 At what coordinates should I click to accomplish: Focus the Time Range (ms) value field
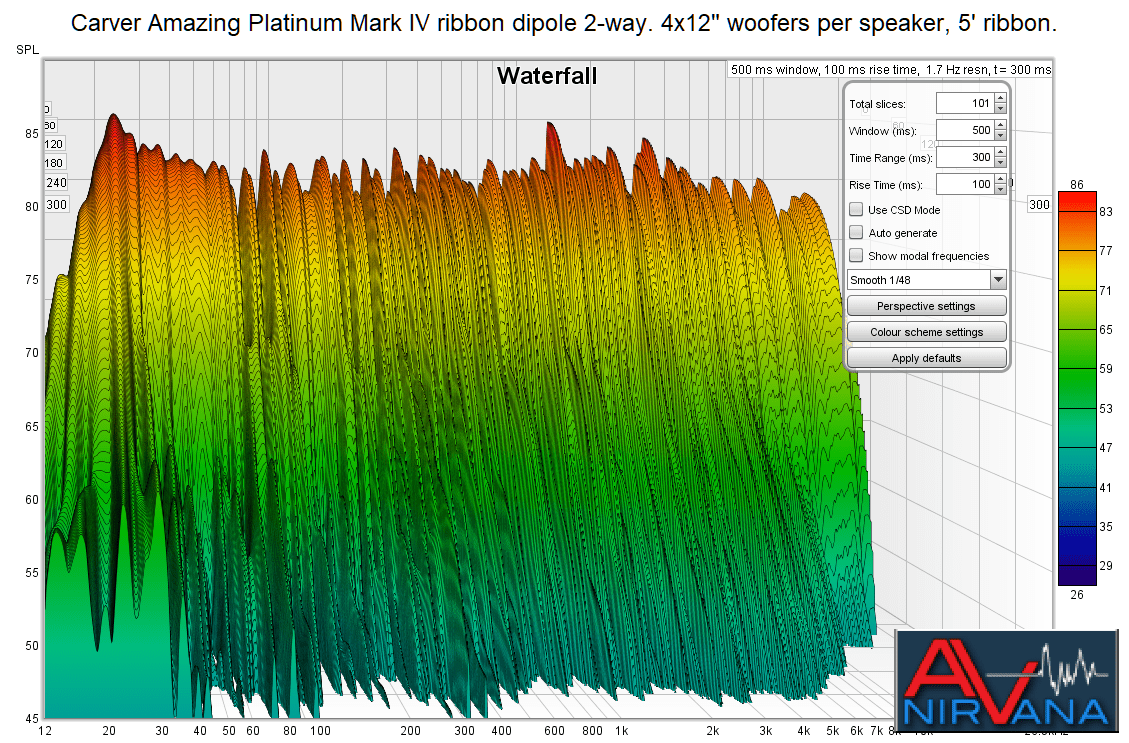pyautogui.click(x=965, y=157)
